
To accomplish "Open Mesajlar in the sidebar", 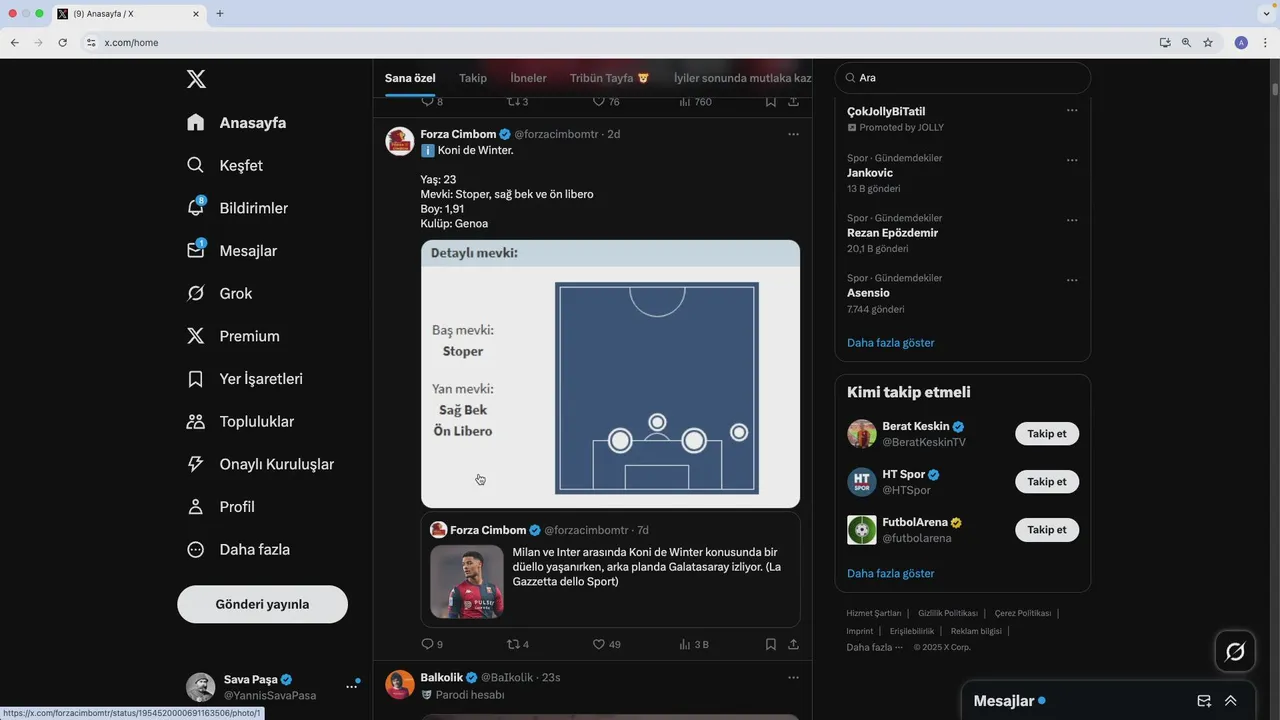I will 232,251.
